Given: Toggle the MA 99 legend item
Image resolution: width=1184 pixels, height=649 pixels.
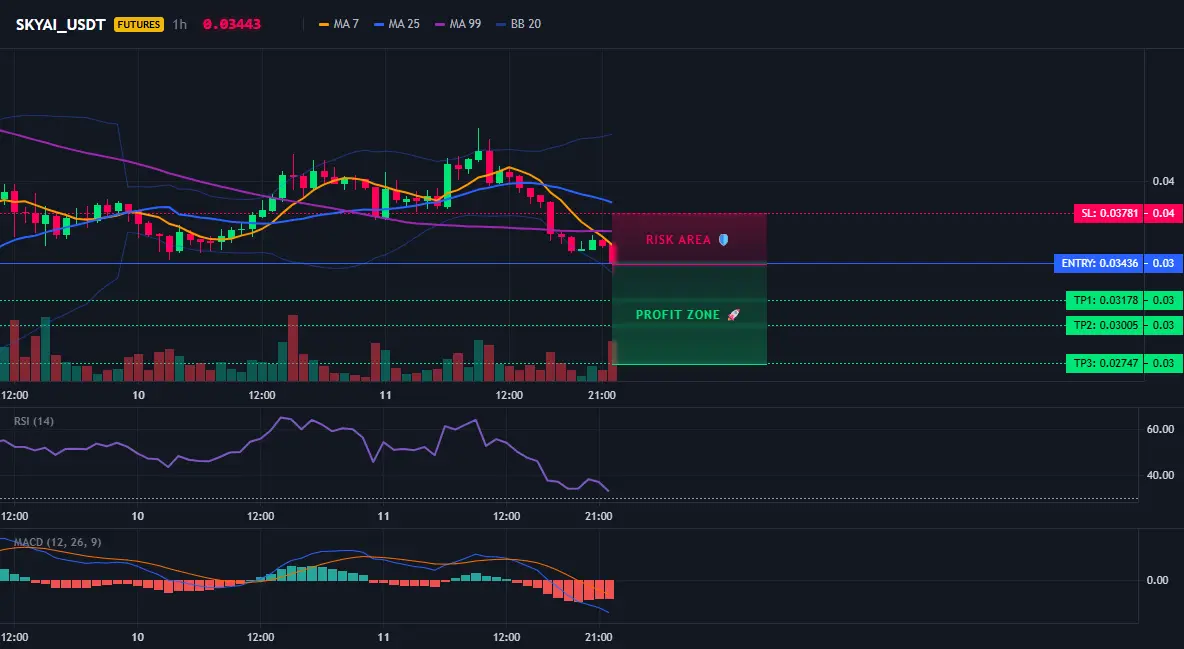Looking at the screenshot, I should 458,24.
